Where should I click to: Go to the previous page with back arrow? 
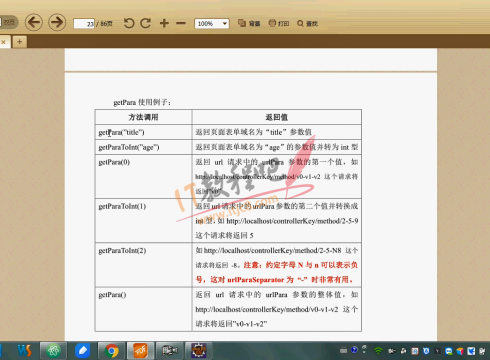coord(34,22)
